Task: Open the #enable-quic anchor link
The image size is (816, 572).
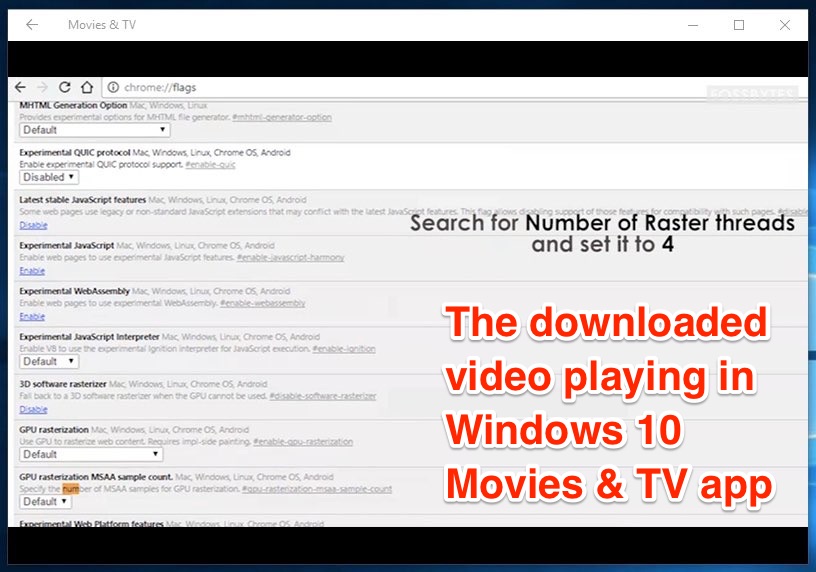Action: coord(210,164)
